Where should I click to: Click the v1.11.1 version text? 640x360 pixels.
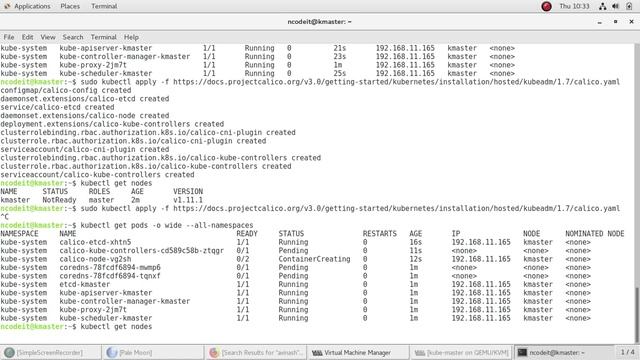188,200
